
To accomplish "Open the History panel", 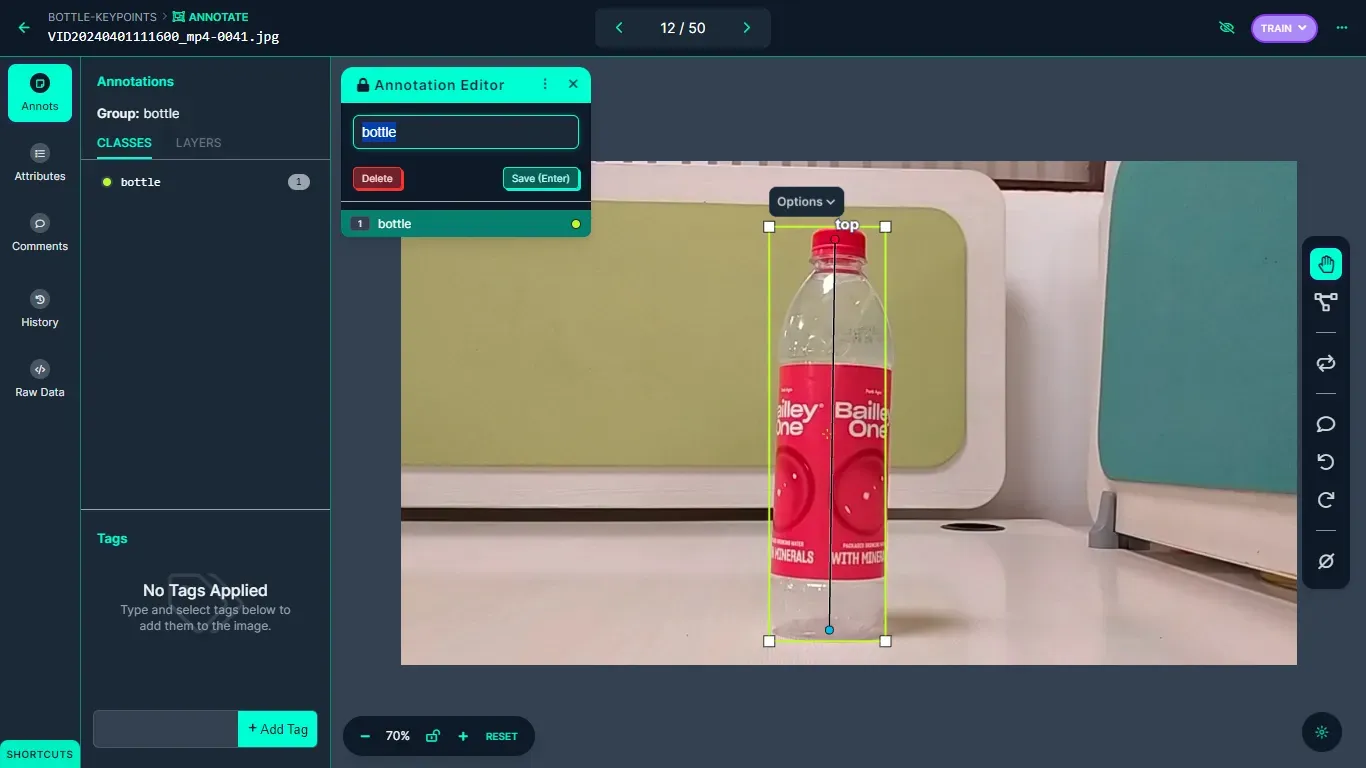I will click(x=39, y=308).
